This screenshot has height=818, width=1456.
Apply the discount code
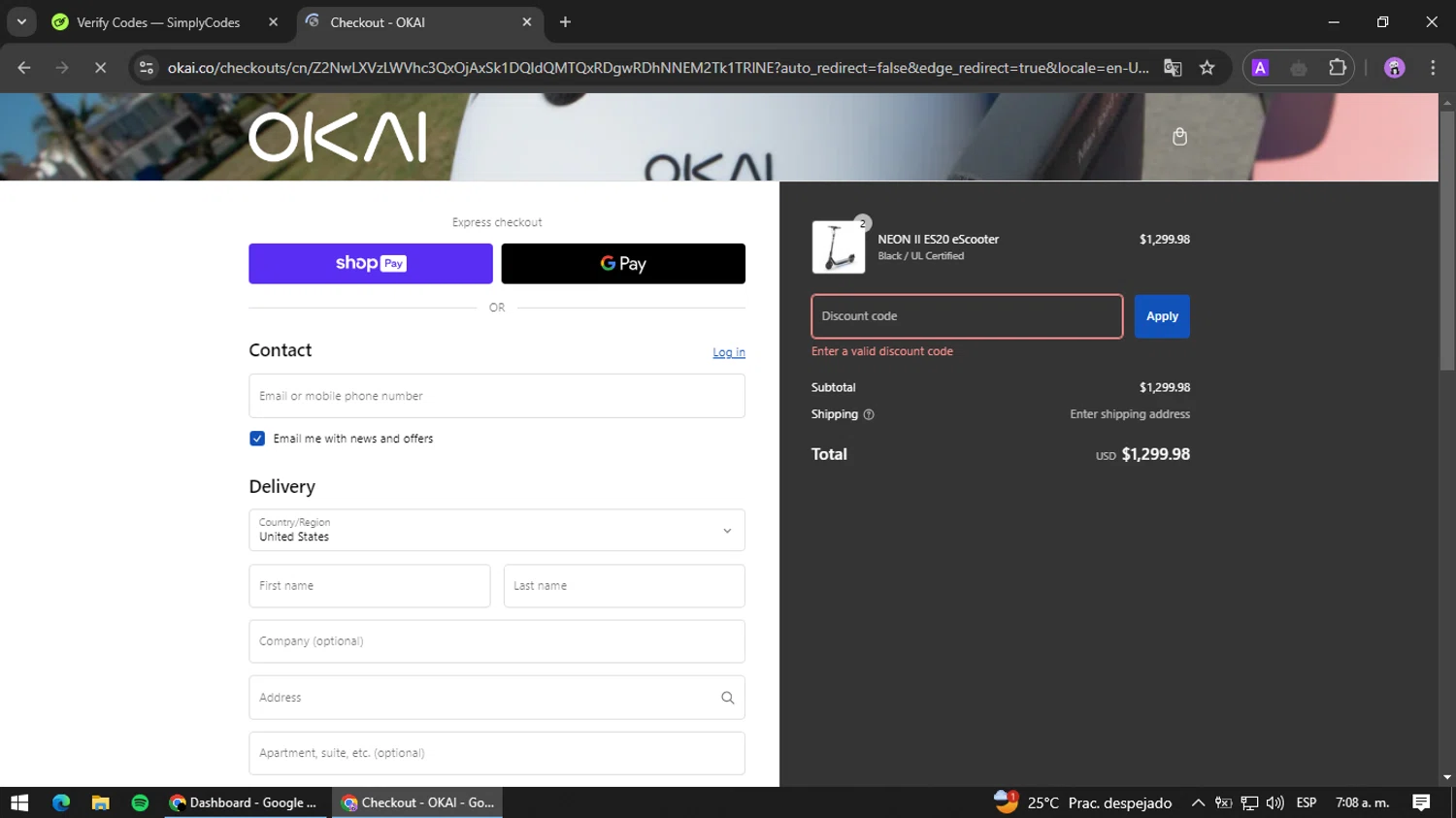(1162, 316)
